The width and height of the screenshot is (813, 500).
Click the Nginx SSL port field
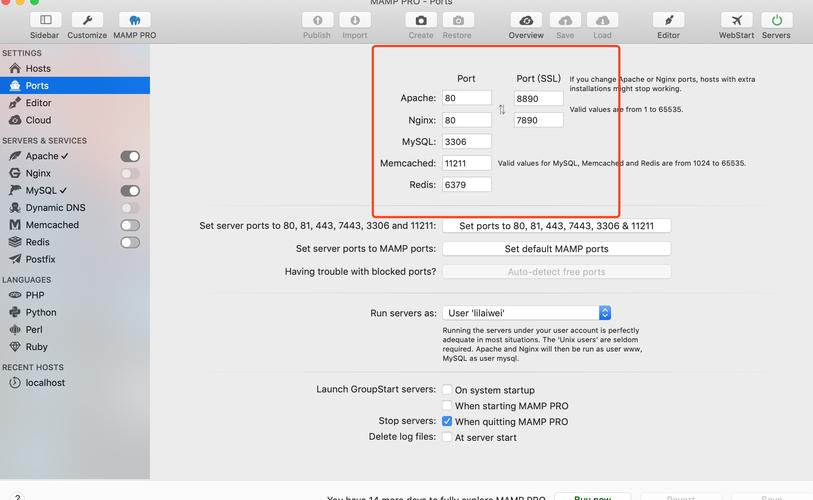click(538, 120)
